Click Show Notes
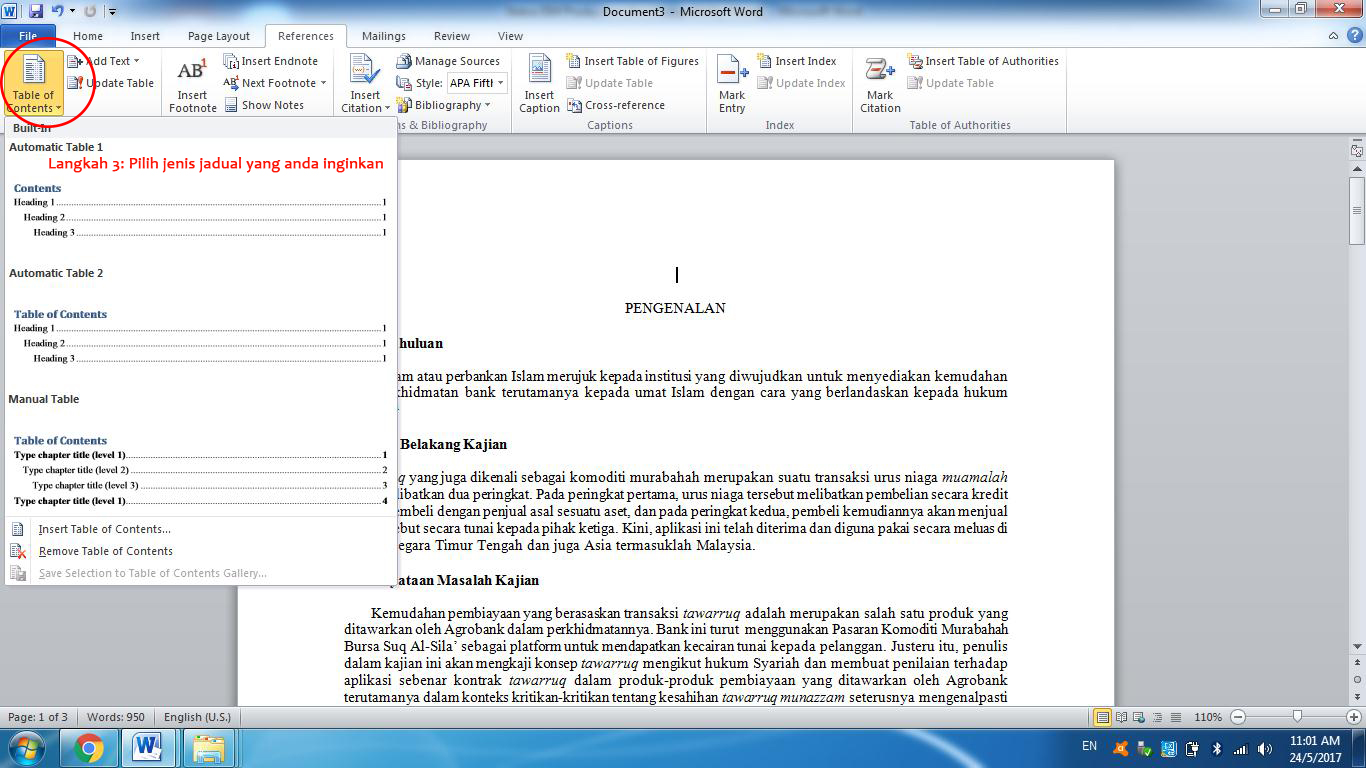The height and width of the screenshot is (768, 1366). point(264,105)
